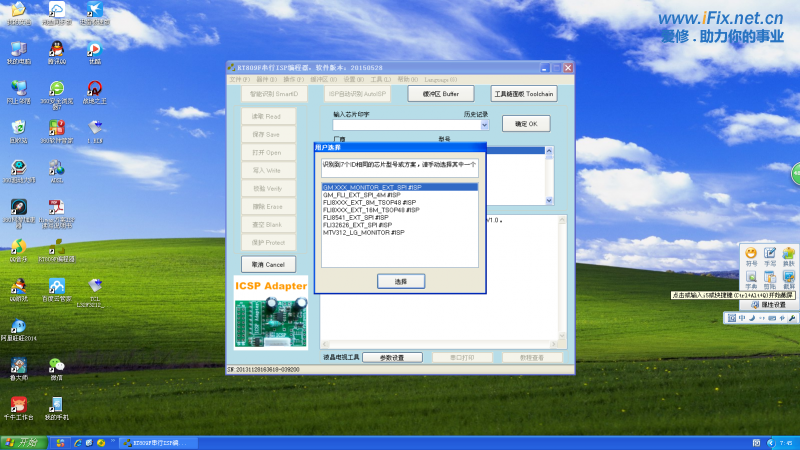Open the 腾讯QQ penguin desktop icon
This screenshot has width=800, height=450.
[x=57, y=53]
